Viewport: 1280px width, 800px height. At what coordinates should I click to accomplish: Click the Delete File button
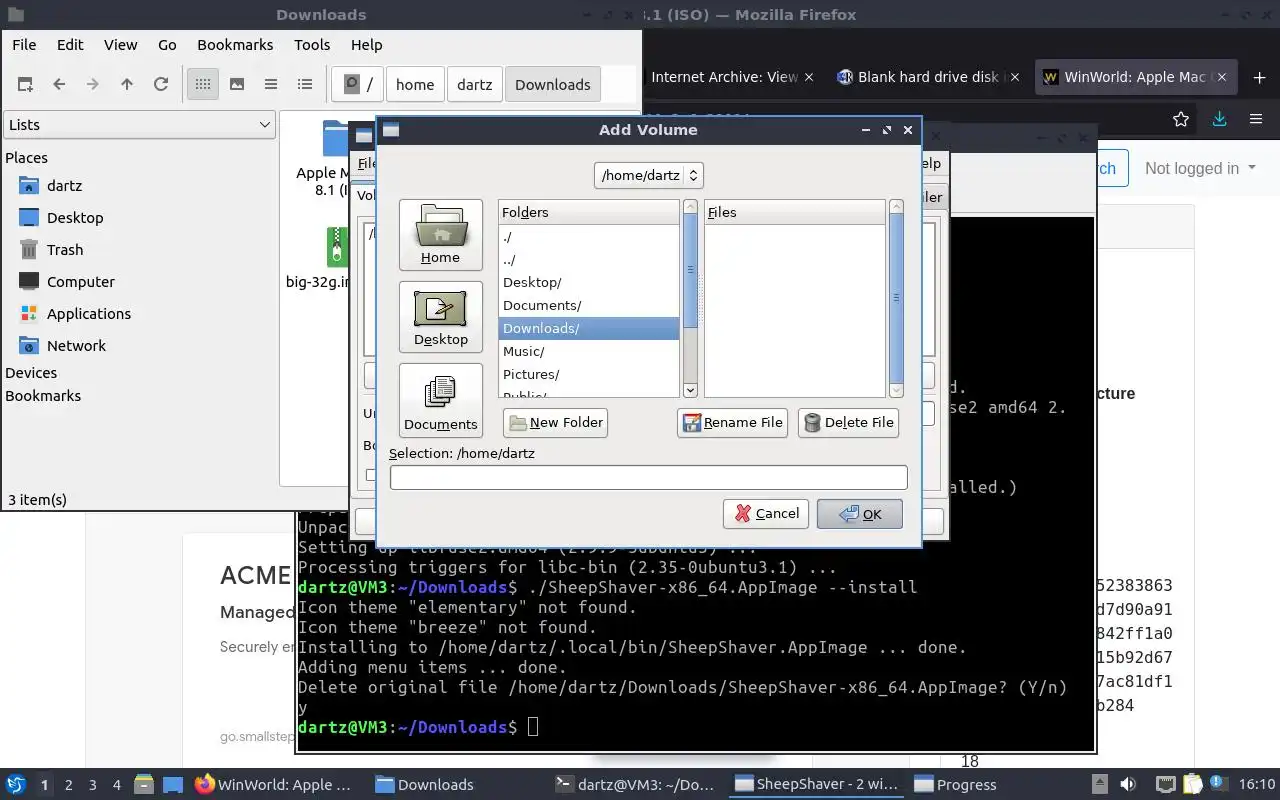[848, 423]
